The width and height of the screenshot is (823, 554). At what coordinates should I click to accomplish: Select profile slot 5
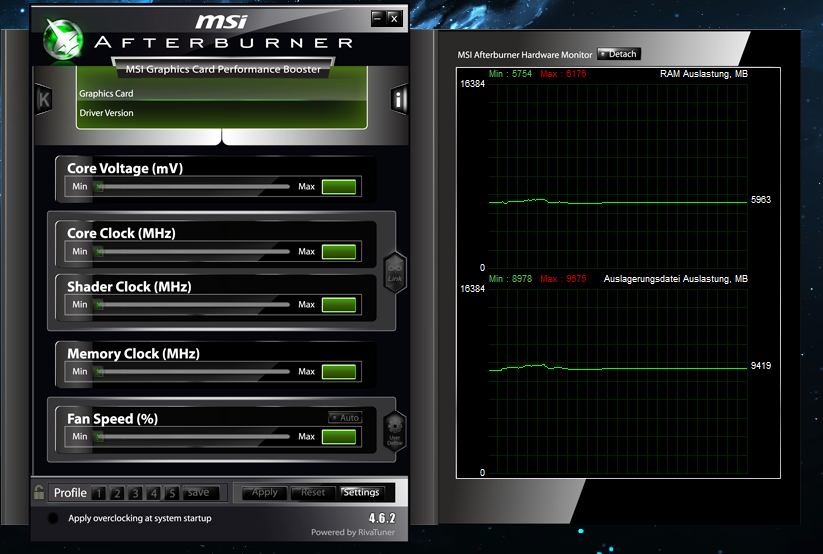pyautogui.click(x=172, y=493)
